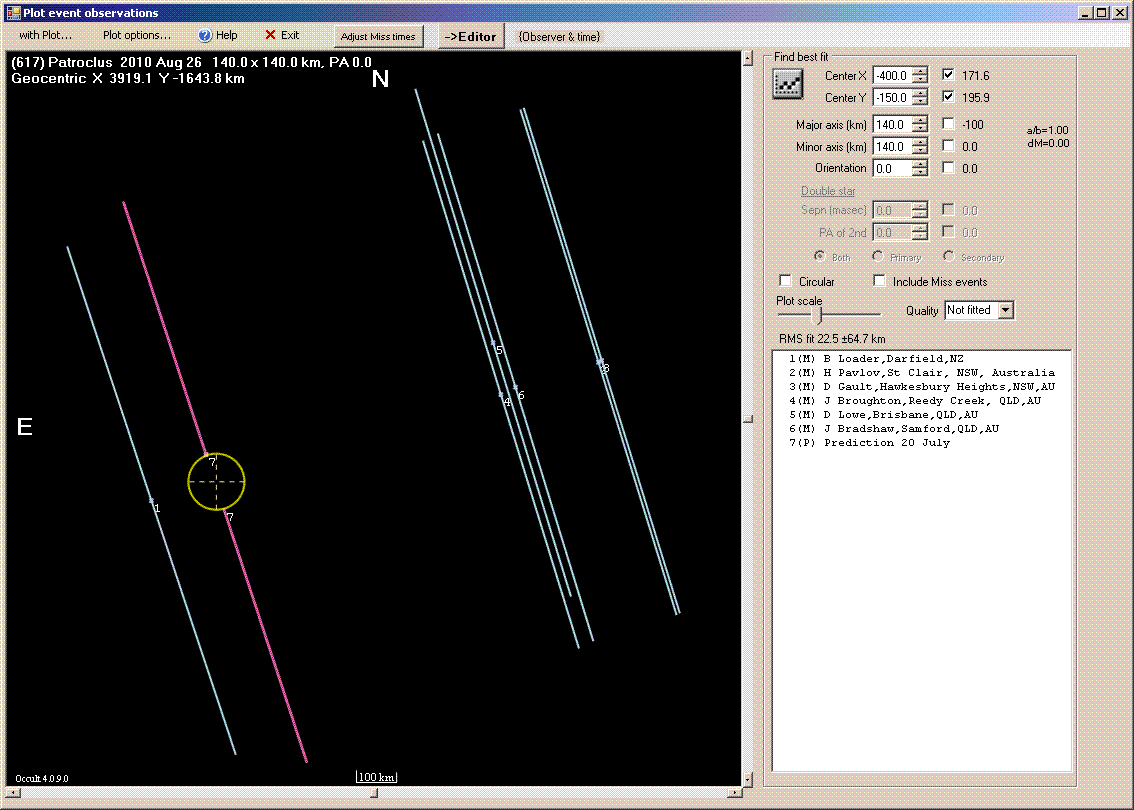Click the RMS fit 22.5 ±64.7 km text
The width and height of the screenshot is (1134, 810).
point(832,338)
